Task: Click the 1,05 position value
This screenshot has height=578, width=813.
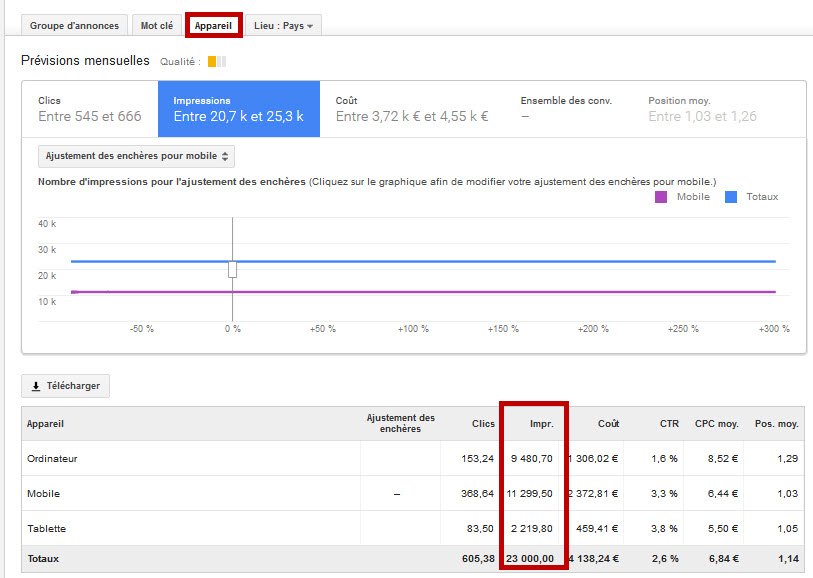Action: (x=788, y=529)
